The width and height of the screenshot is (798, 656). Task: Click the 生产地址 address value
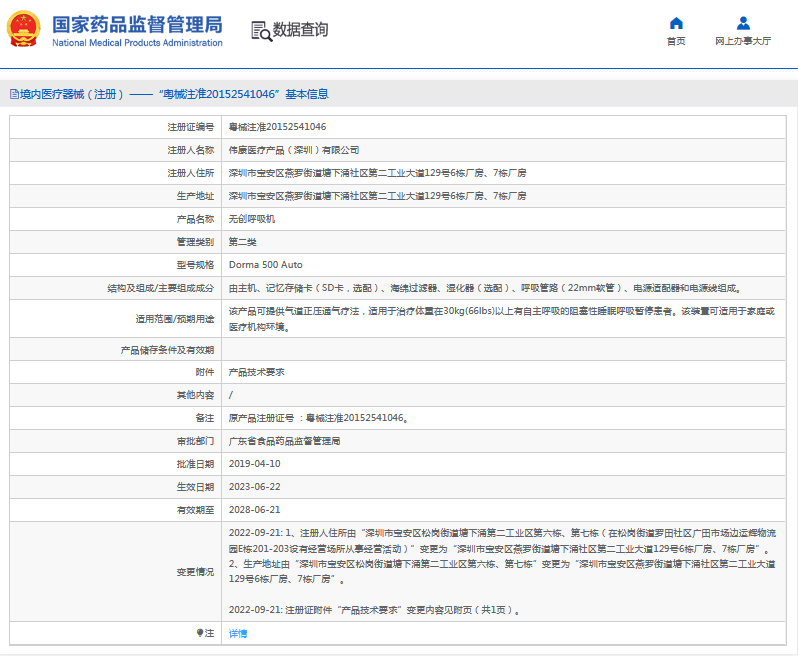pyautogui.click(x=377, y=196)
